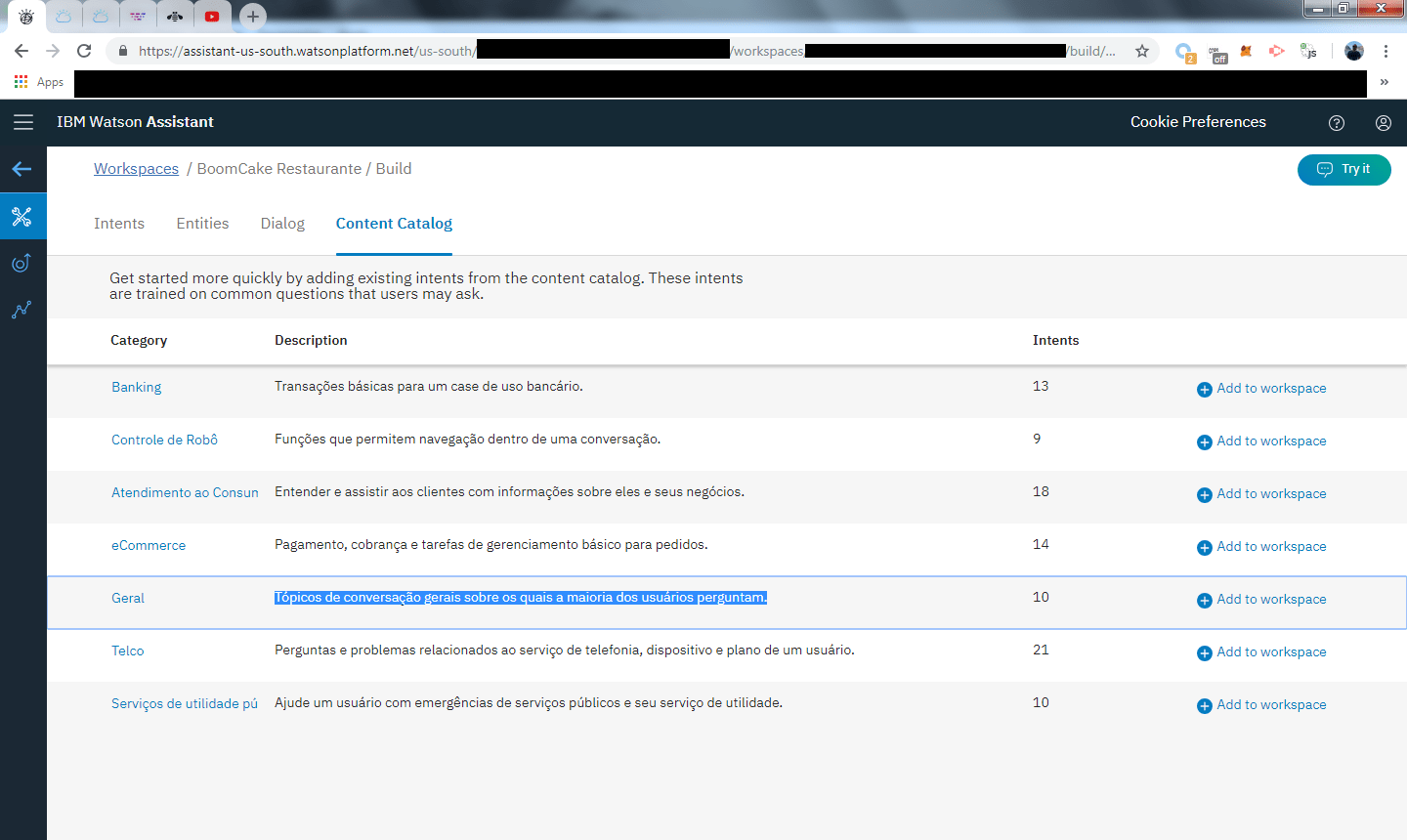Go back in the browser
The height and width of the screenshot is (840, 1407).
point(21,51)
